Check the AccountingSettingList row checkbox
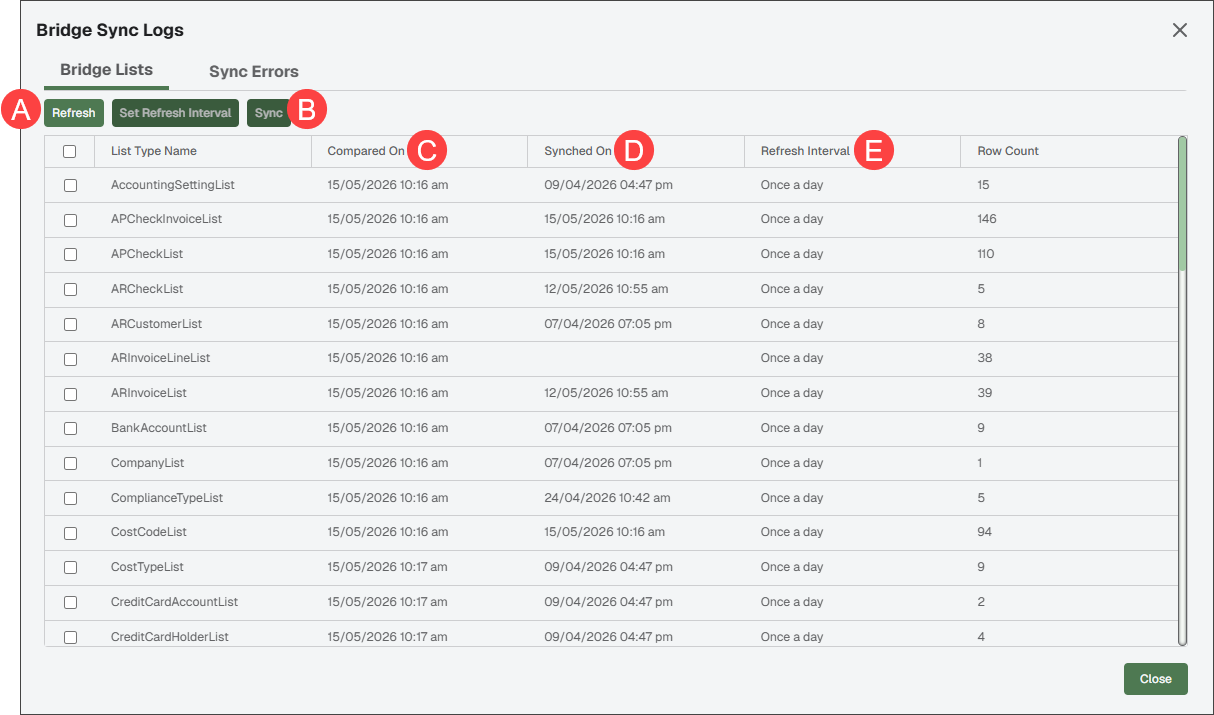 click(70, 185)
